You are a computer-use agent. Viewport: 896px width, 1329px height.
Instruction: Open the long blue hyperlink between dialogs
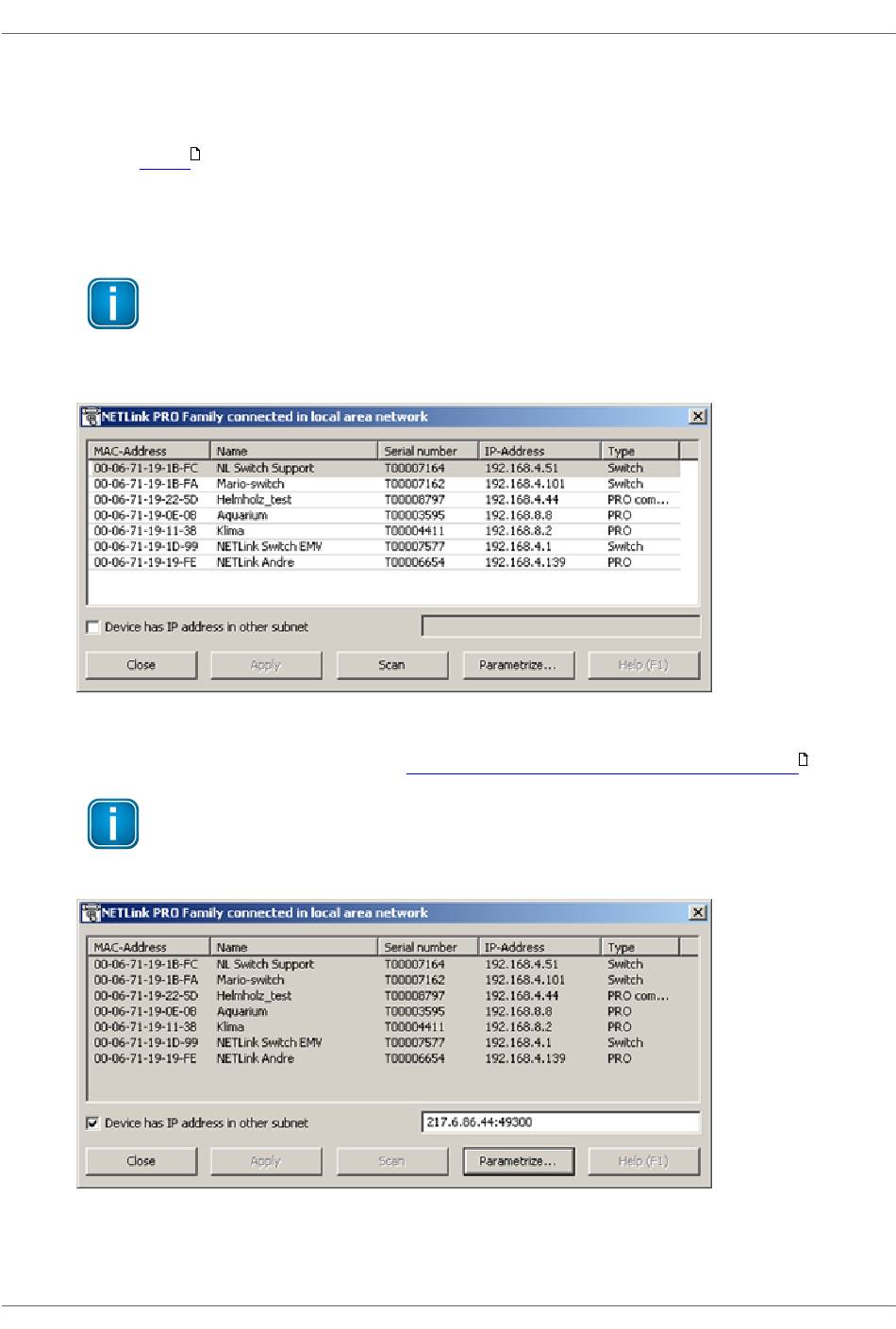602,767
